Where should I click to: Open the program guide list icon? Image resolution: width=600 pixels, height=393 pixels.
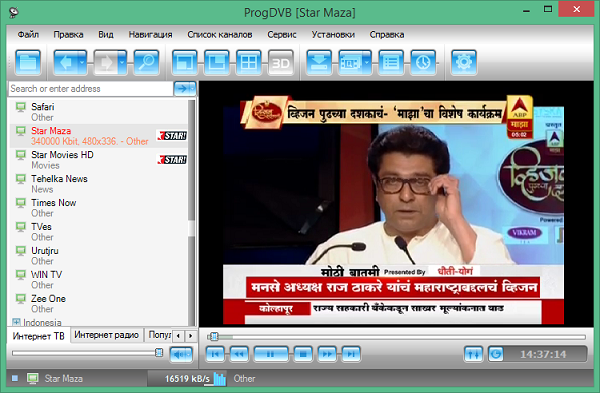[391, 62]
